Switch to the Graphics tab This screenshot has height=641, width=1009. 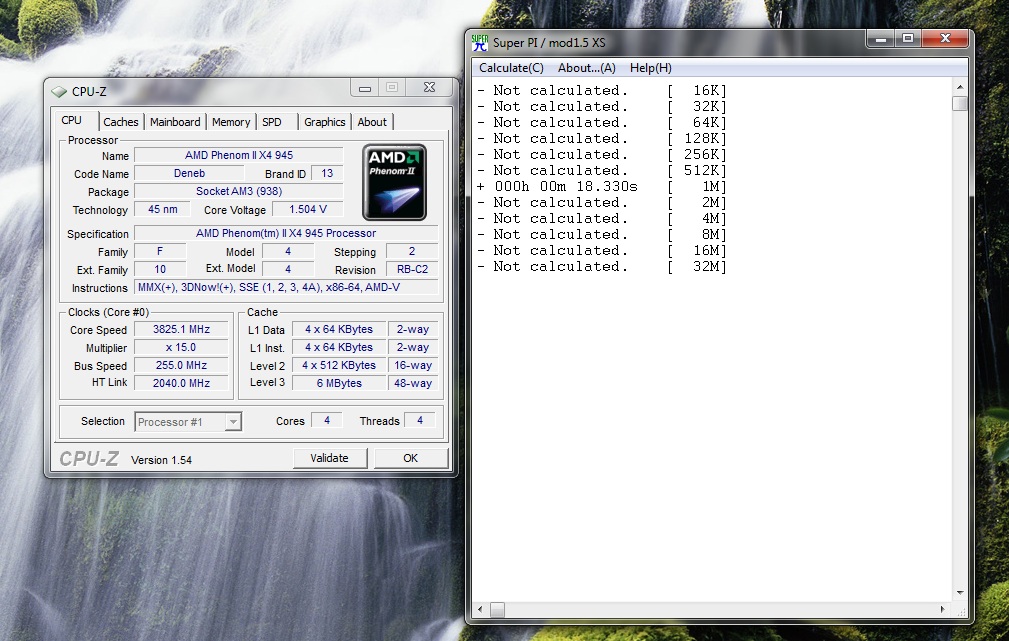[x=324, y=122]
